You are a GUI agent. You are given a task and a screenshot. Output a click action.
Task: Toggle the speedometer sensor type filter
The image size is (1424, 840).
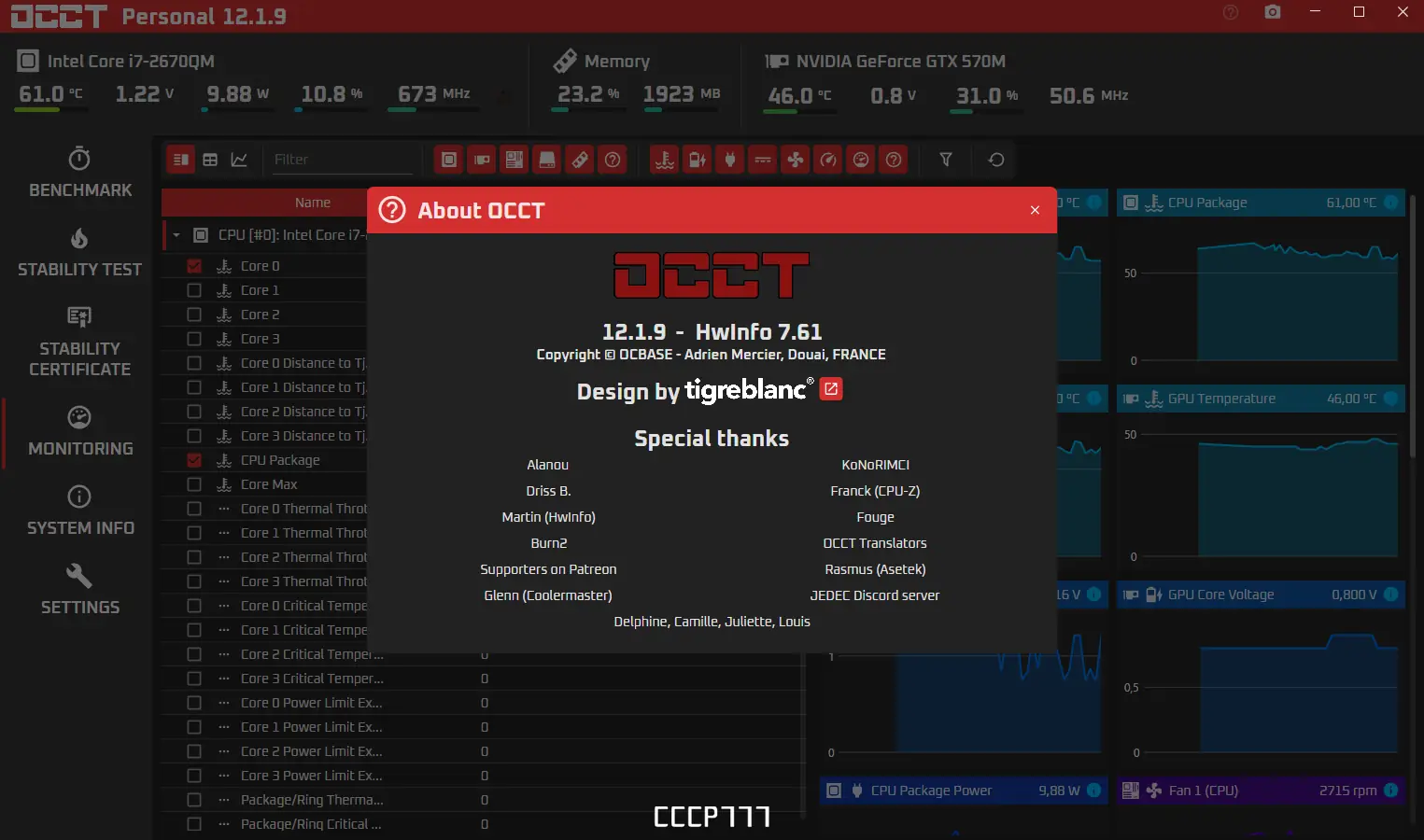(x=828, y=160)
